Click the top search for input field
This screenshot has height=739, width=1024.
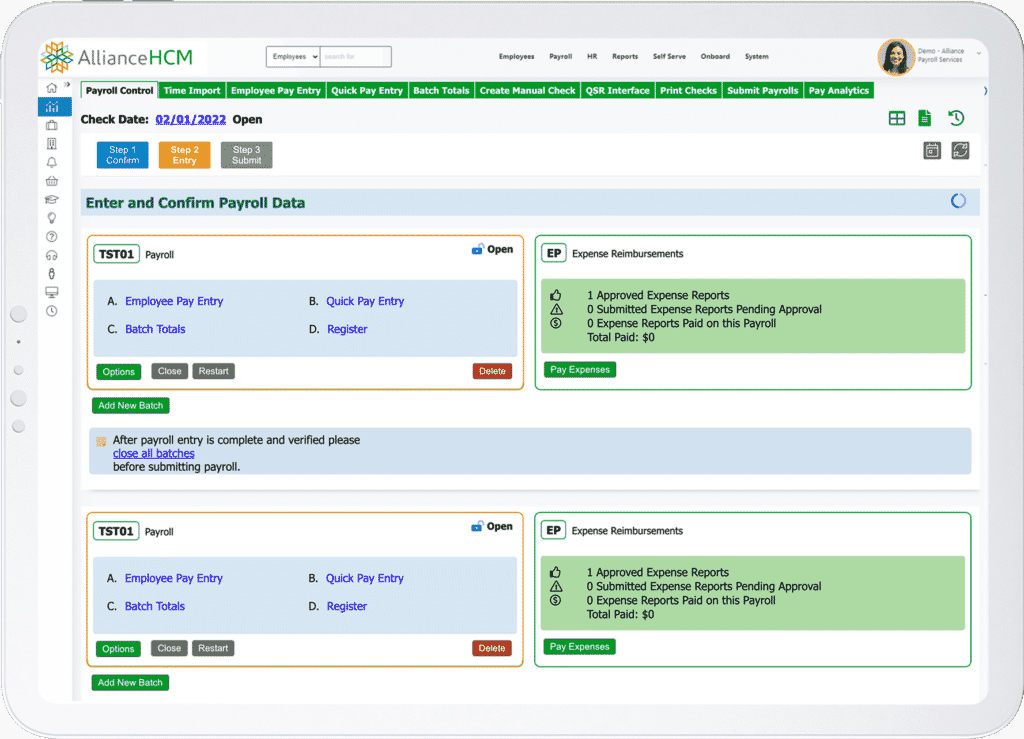click(356, 57)
